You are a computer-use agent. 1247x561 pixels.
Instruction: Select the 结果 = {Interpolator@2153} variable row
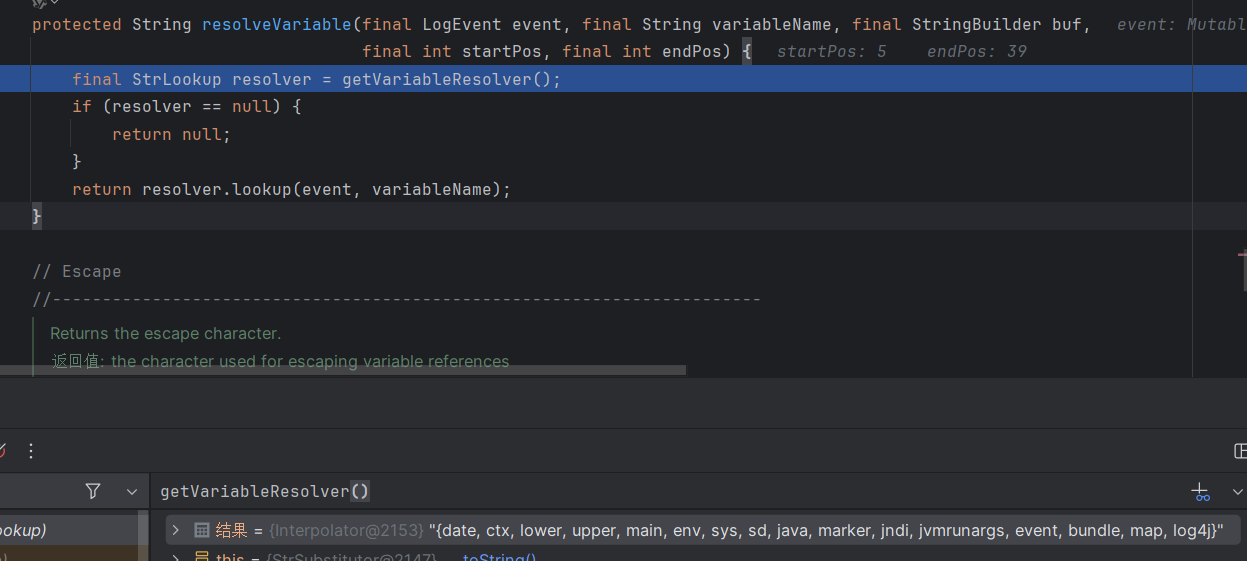click(703, 530)
